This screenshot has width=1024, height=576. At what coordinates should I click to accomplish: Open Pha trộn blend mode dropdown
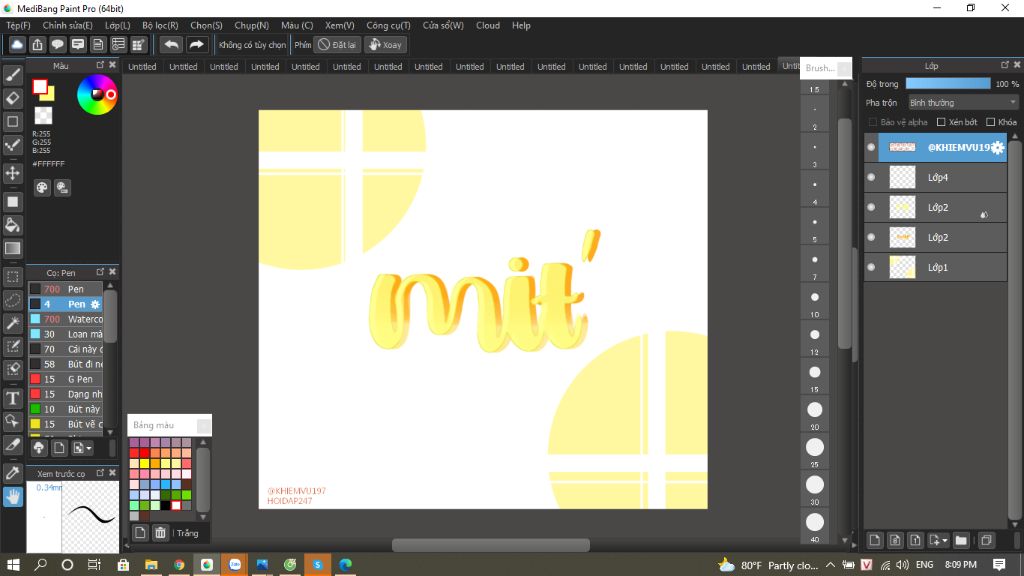coord(963,103)
